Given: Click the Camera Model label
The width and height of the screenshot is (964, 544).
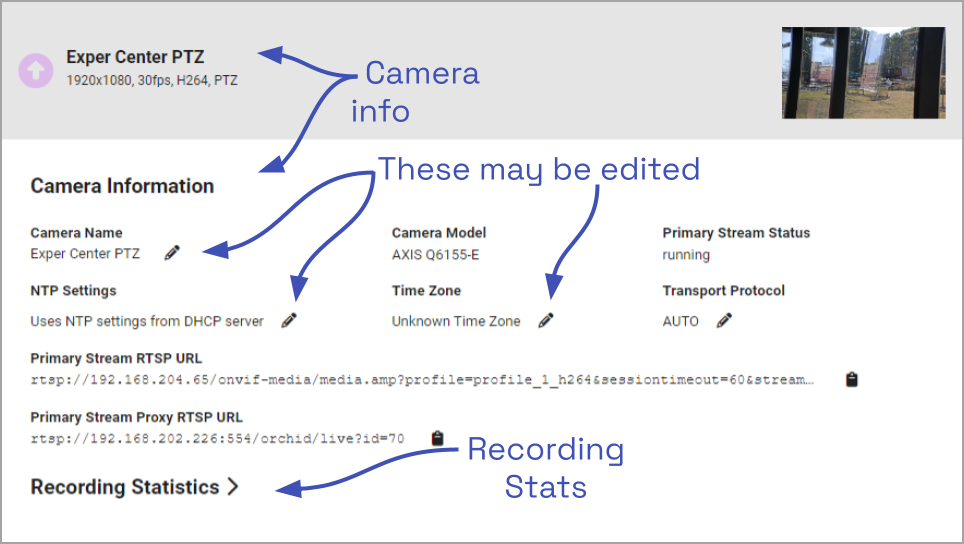Looking at the screenshot, I should point(439,233).
